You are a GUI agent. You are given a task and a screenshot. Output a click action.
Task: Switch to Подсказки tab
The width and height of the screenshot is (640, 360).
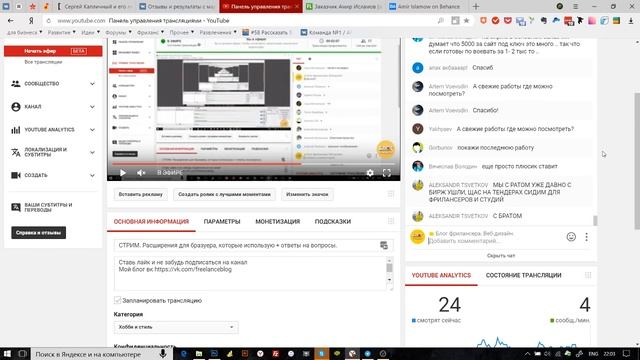click(x=333, y=221)
